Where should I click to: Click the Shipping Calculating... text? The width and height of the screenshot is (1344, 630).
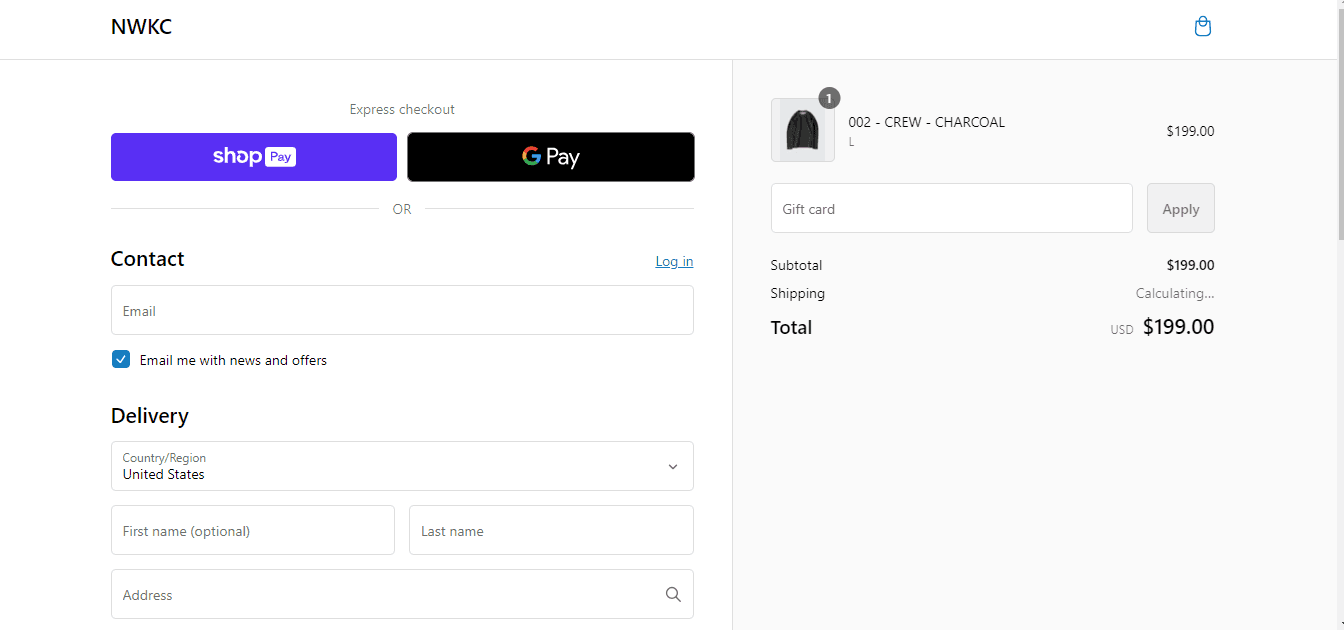(1175, 294)
